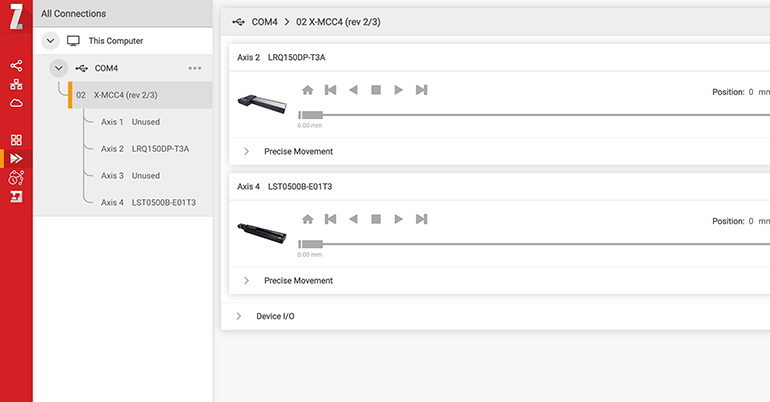Move Axis 2 to its maximum position

pos(422,90)
